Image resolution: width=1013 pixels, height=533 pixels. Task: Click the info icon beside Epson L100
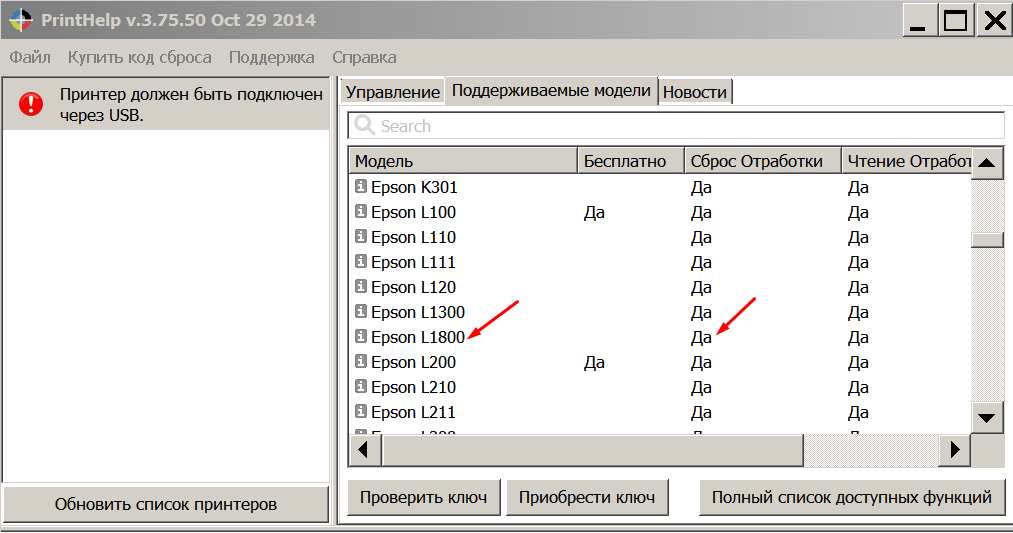coord(360,211)
